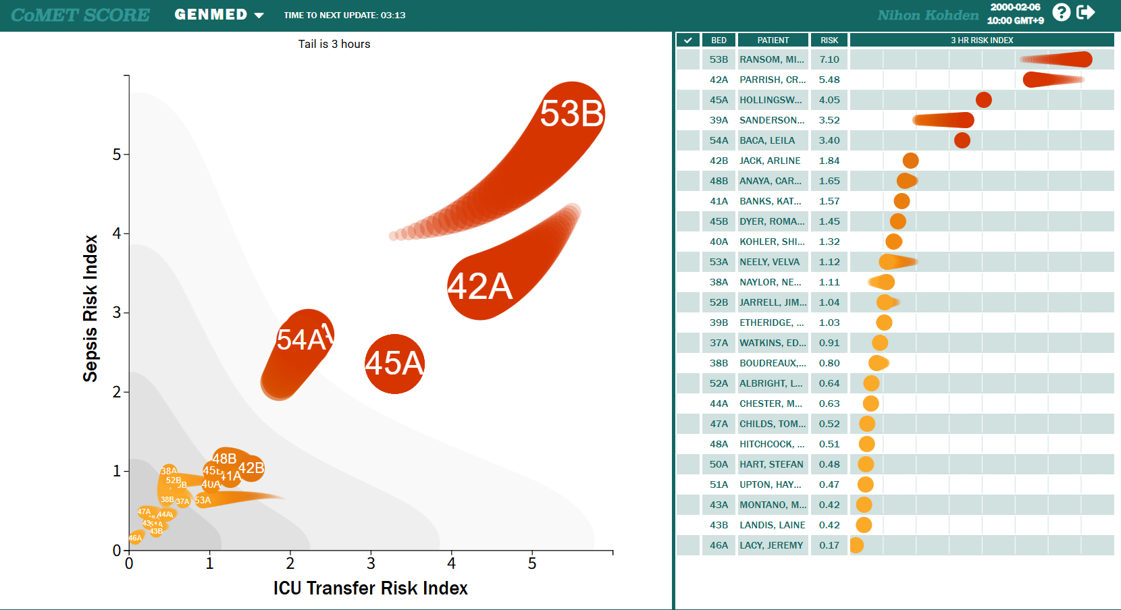
Task: Click the bed 38A cell in the table
Action: (718, 282)
